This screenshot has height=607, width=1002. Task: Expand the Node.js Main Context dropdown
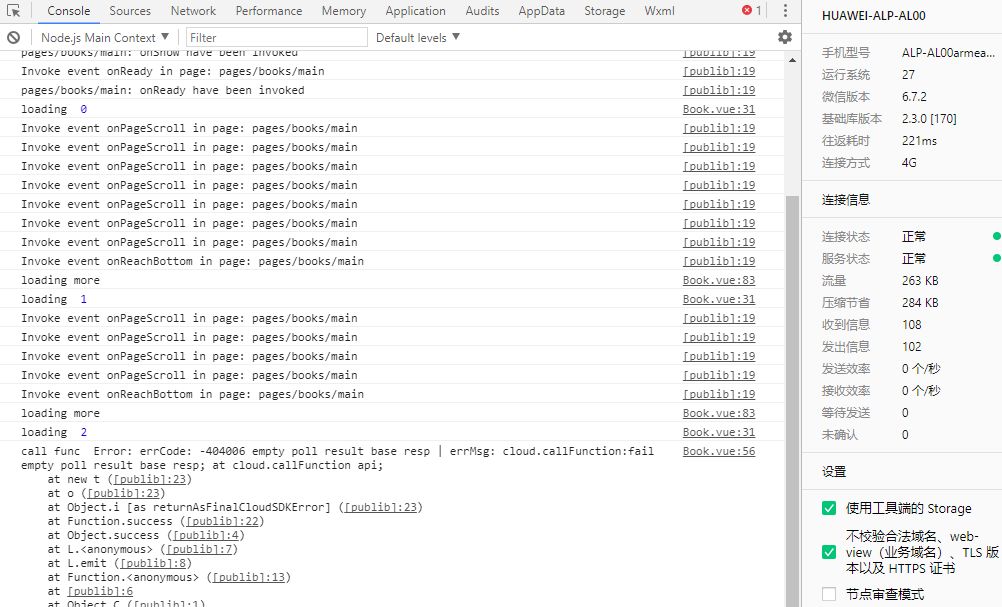click(105, 38)
